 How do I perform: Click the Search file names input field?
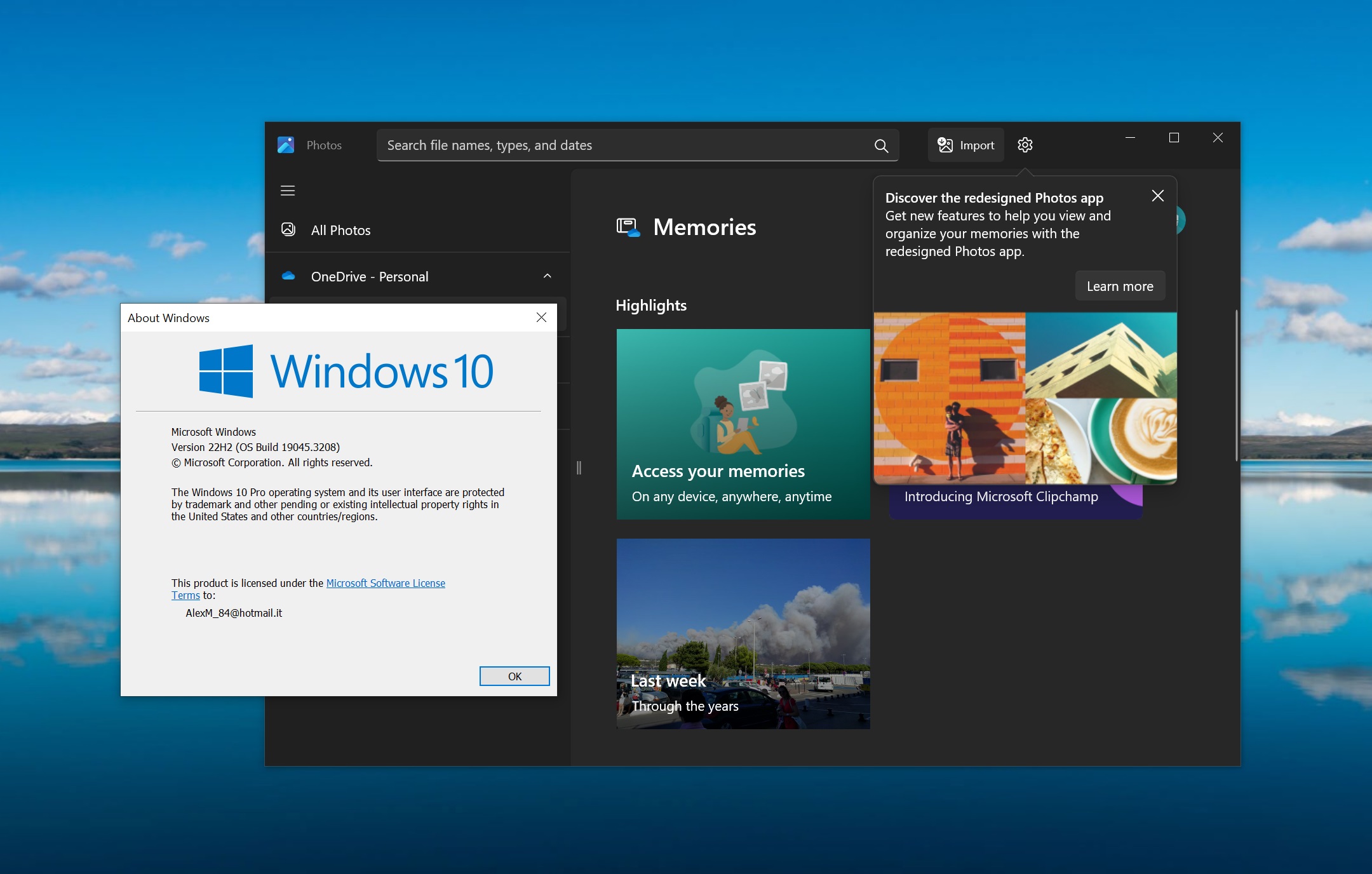634,145
